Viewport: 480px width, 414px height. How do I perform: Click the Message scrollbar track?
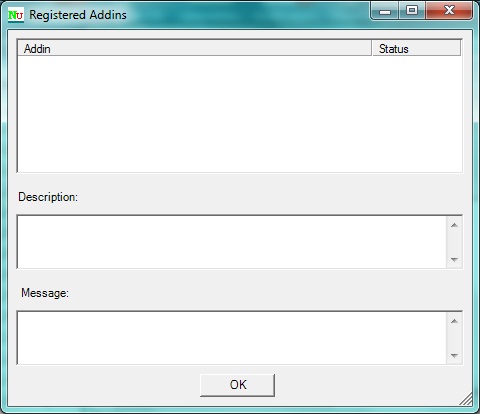[454, 338]
